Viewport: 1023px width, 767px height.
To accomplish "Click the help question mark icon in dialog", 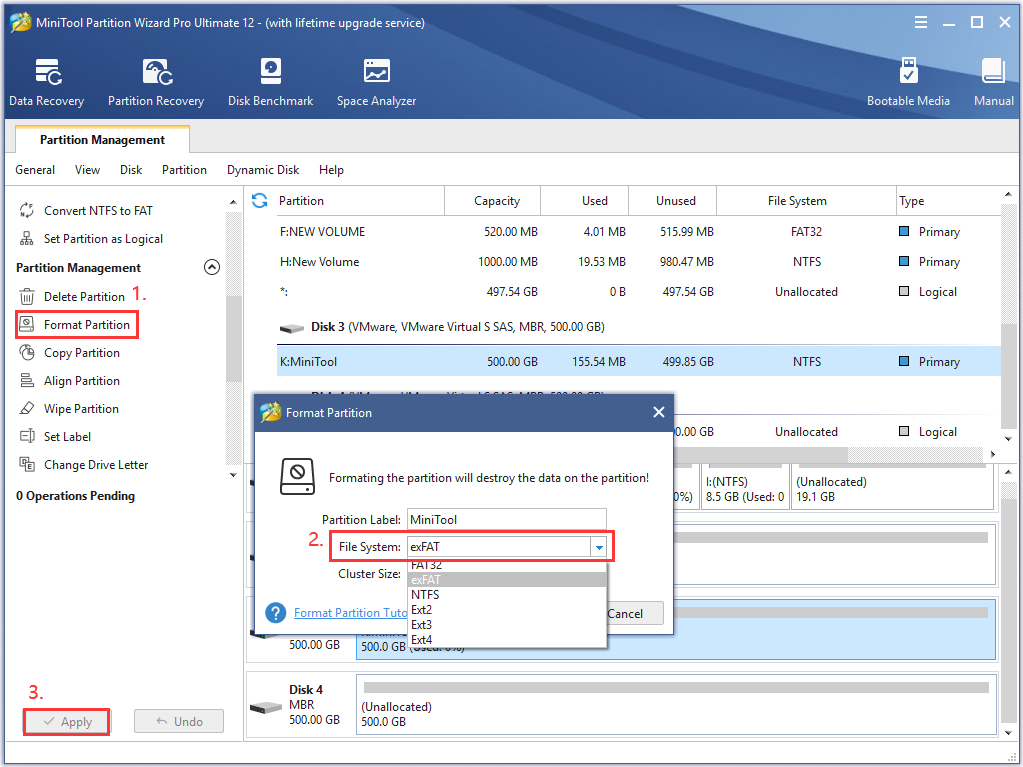I will click(275, 612).
